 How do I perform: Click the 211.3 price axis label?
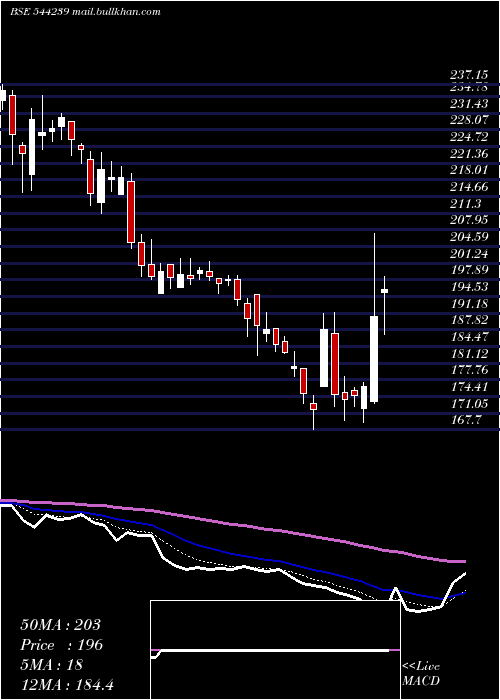tap(466, 204)
